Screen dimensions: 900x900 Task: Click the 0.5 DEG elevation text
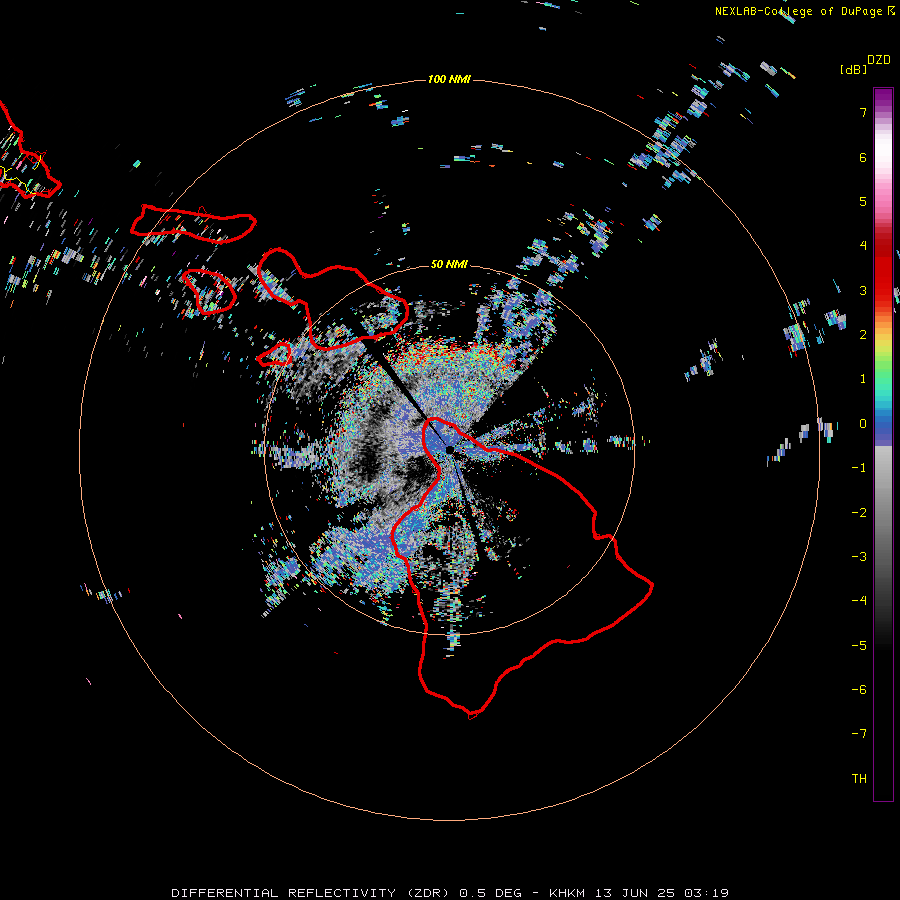point(491,893)
